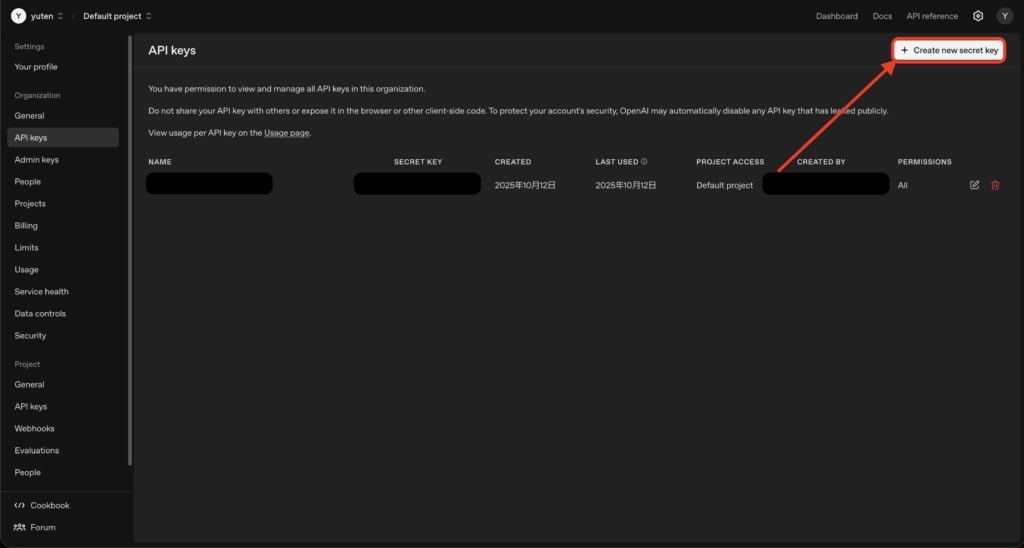Screen dimensions: 1024x548
Task: Click the edit pencil icon for the API key
Action: [x=974, y=185]
